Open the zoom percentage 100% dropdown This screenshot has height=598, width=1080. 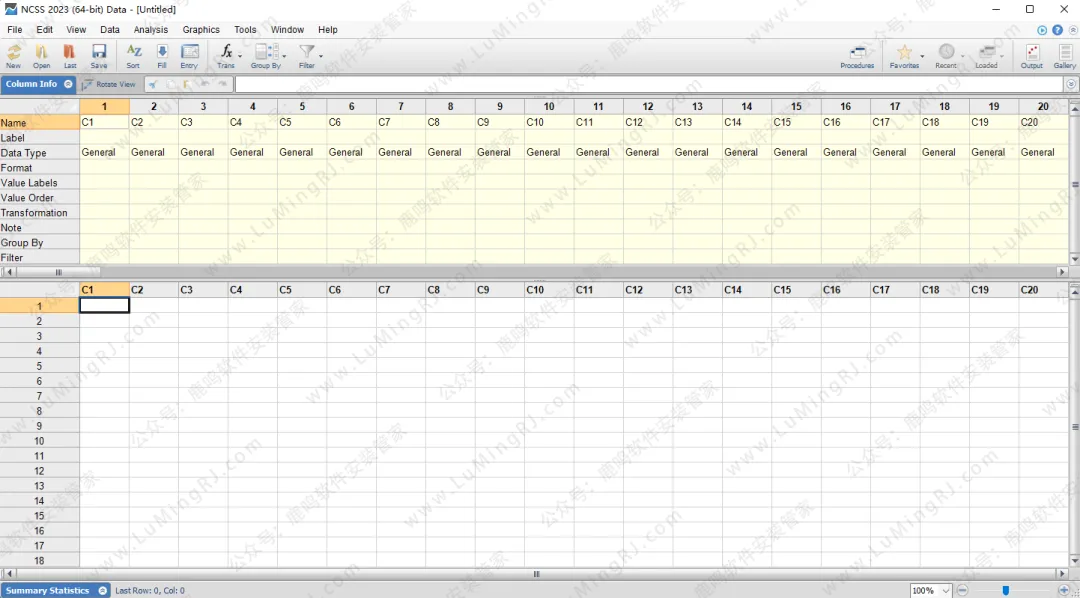coord(946,591)
